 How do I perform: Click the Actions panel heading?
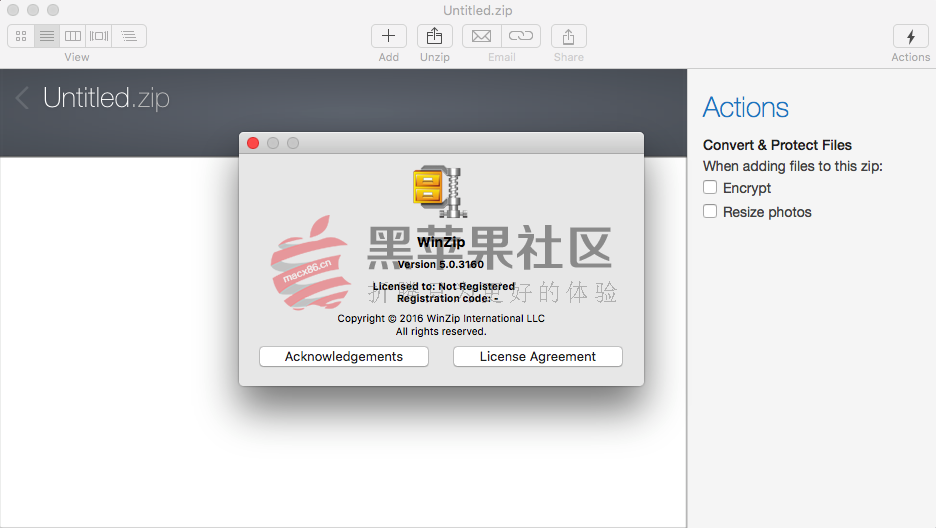coord(746,107)
